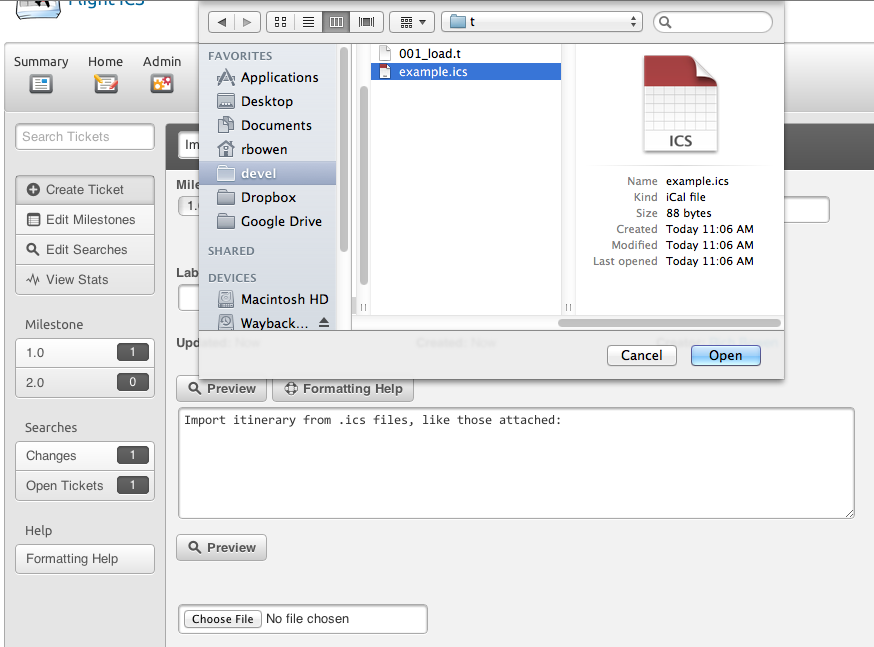Eject the Wayback disk in sidebar
The height and width of the screenshot is (647, 874).
pyautogui.click(x=324, y=323)
